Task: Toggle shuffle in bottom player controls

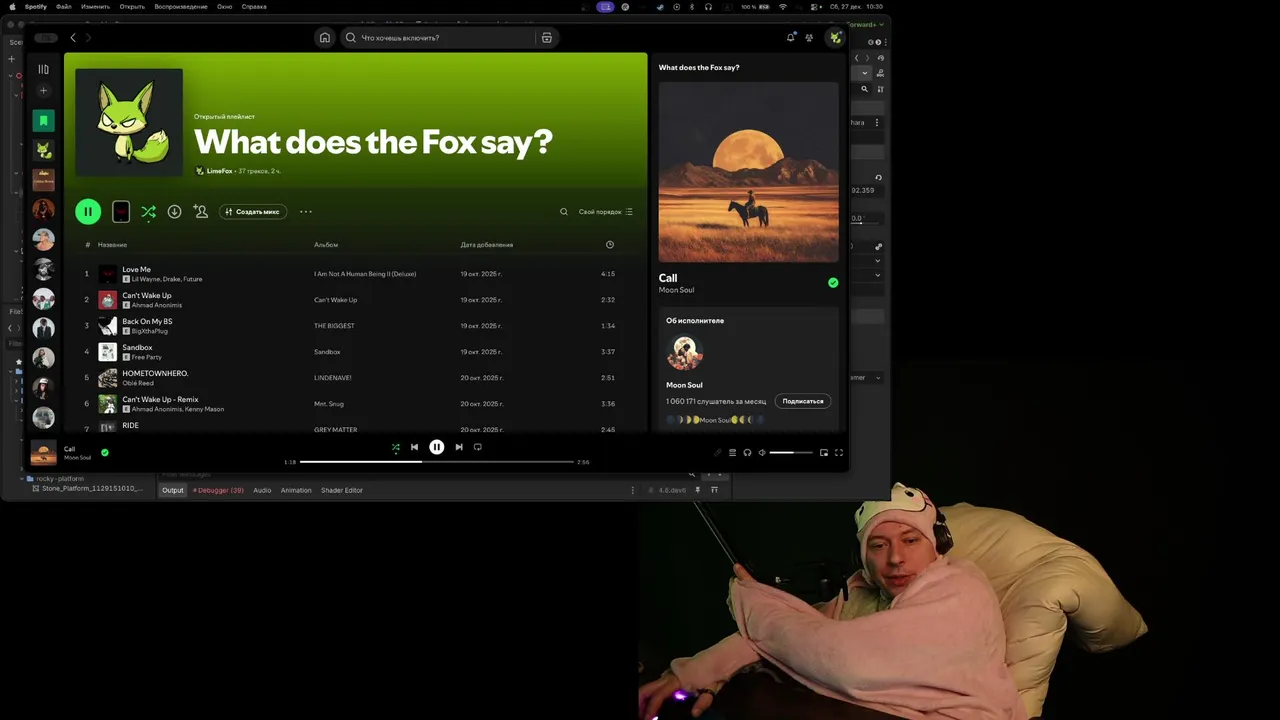Action: pyautogui.click(x=395, y=447)
